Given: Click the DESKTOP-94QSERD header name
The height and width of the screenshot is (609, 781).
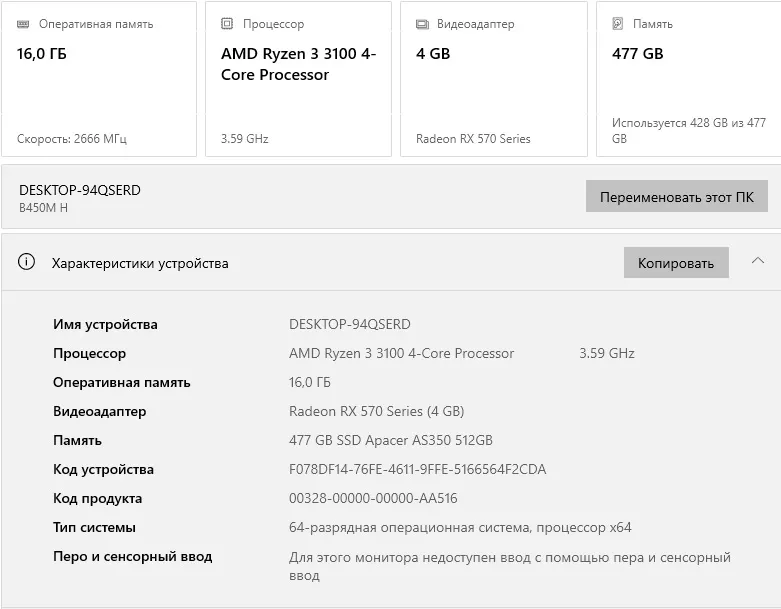Looking at the screenshot, I should (80, 190).
